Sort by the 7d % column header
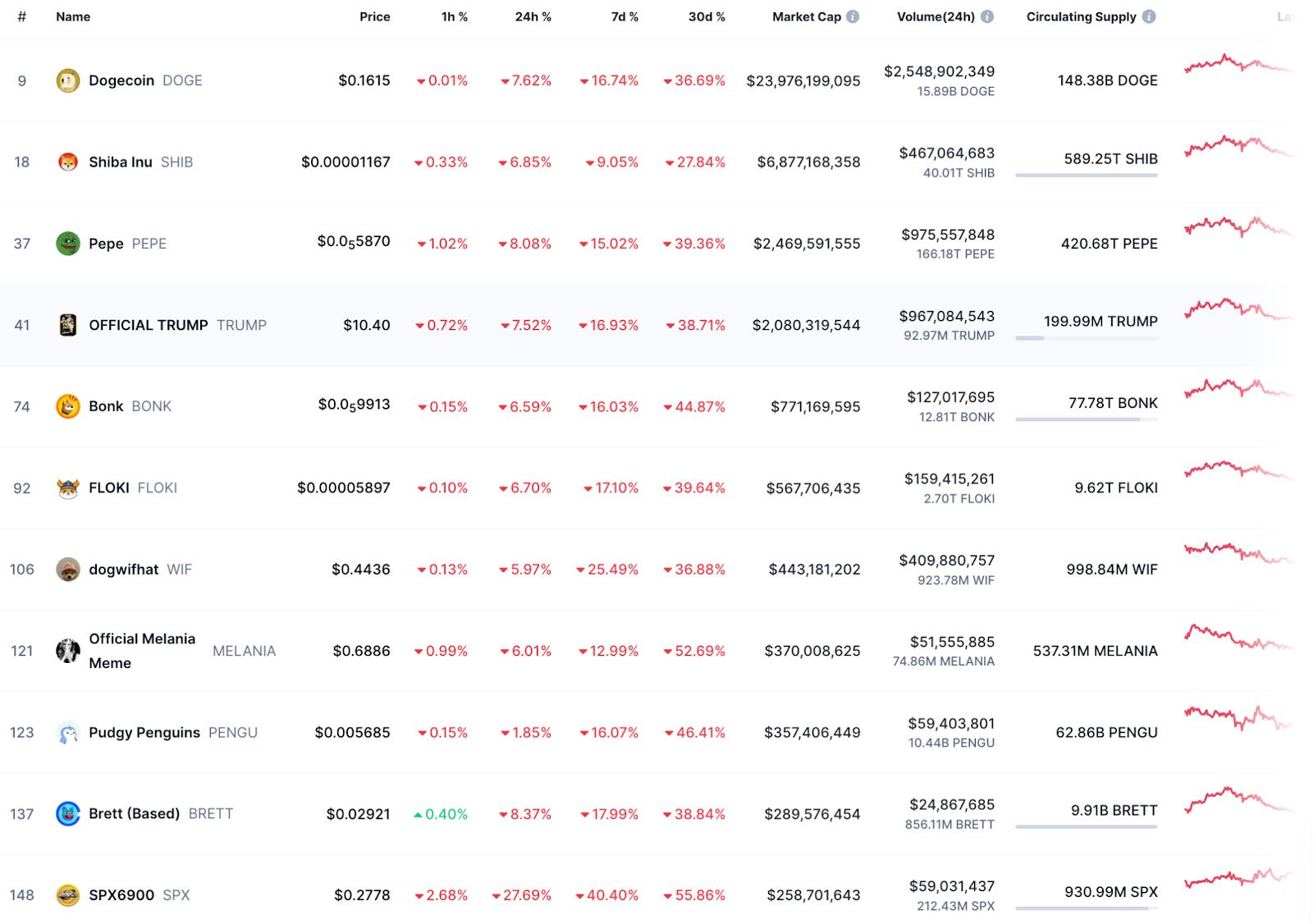The height and width of the screenshot is (924, 1313). pyautogui.click(x=624, y=16)
